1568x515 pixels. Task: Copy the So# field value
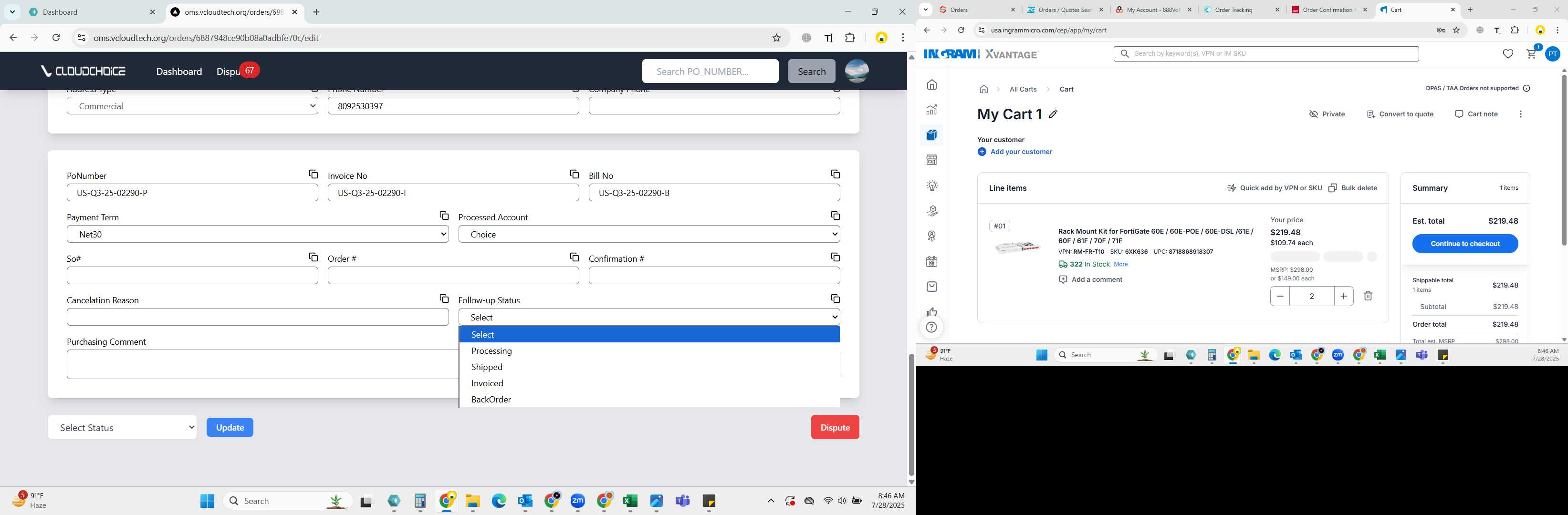click(314, 257)
